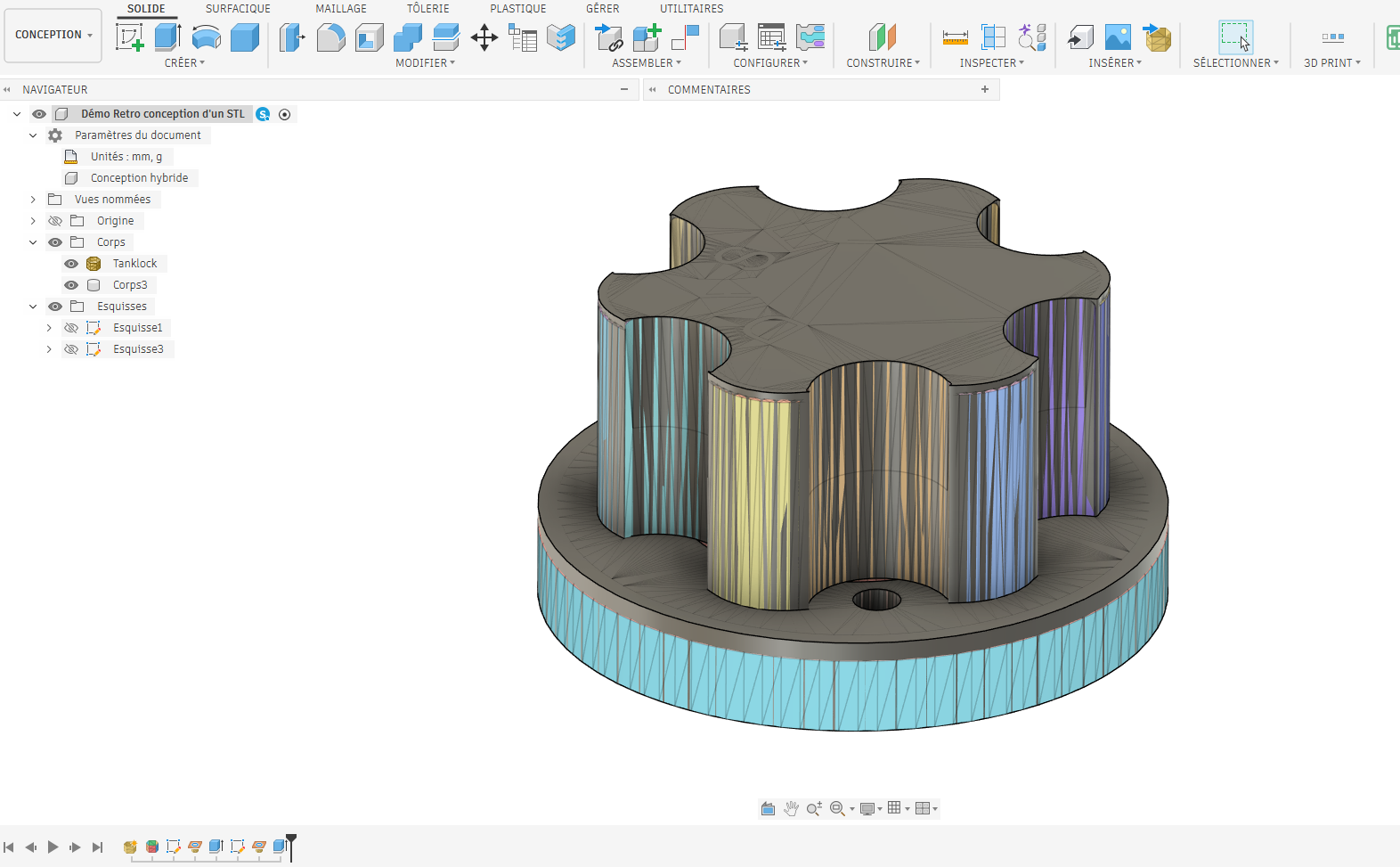Toggle visibility of the root Démo Retro component

tap(39, 114)
